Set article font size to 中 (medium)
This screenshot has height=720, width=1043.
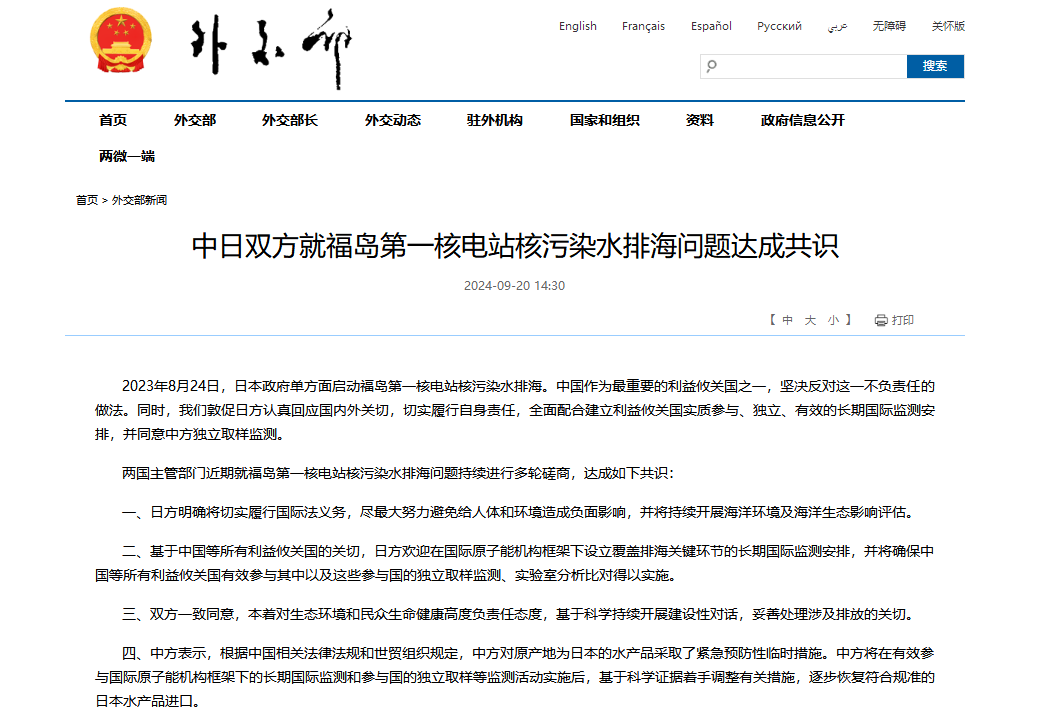coord(787,320)
